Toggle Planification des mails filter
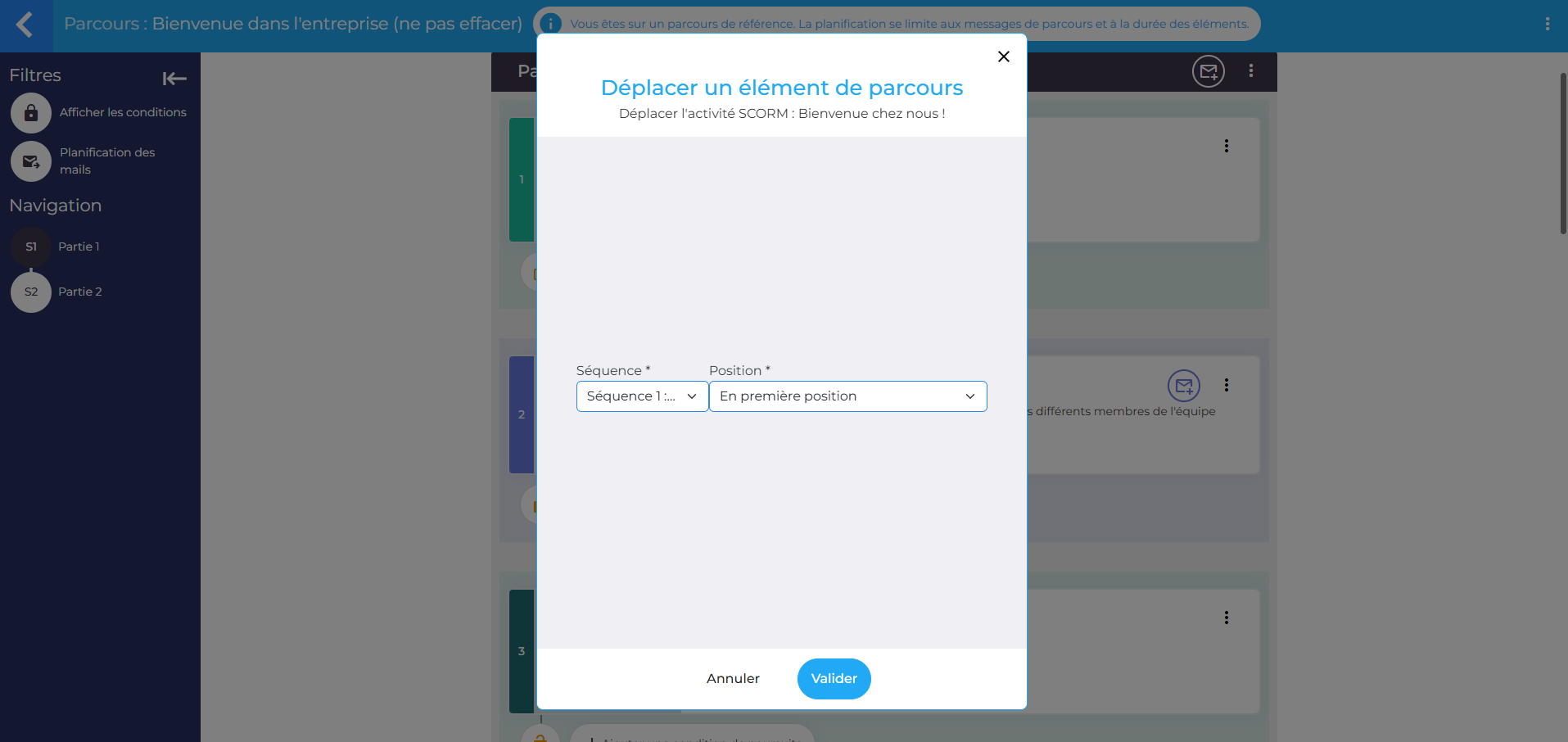Image resolution: width=1568 pixels, height=742 pixels. point(31,161)
